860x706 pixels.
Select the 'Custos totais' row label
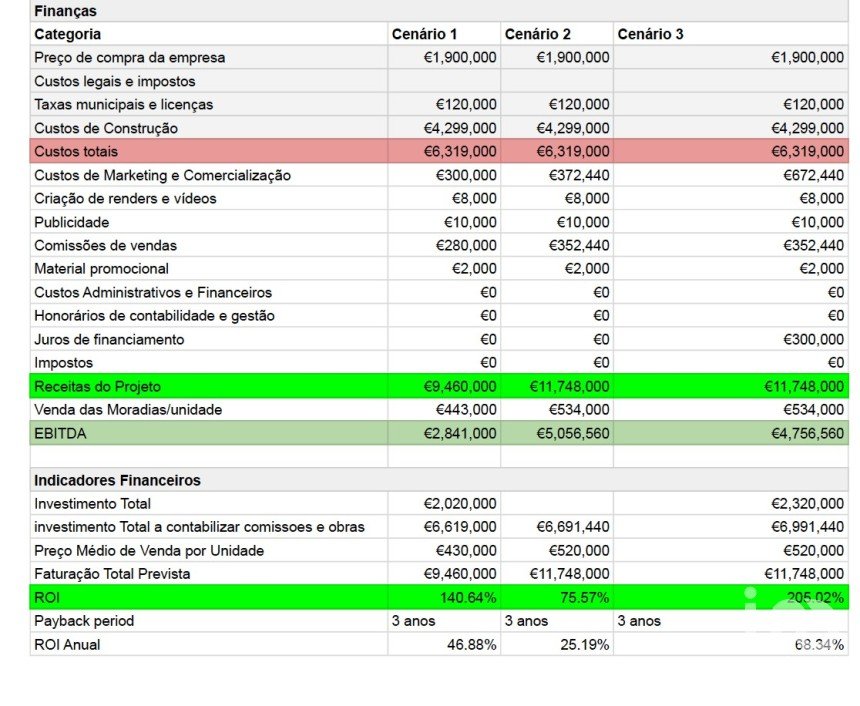tap(76, 151)
